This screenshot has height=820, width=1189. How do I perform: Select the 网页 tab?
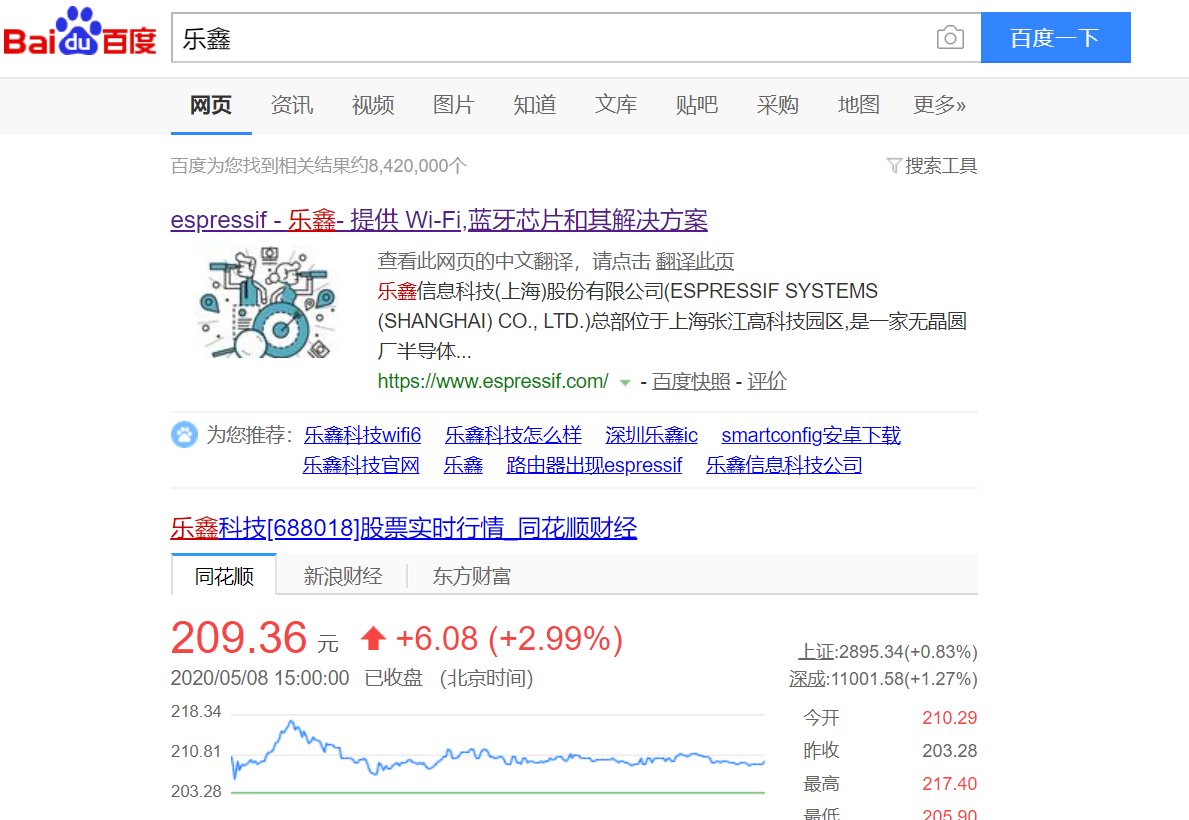[x=211, y=105]
